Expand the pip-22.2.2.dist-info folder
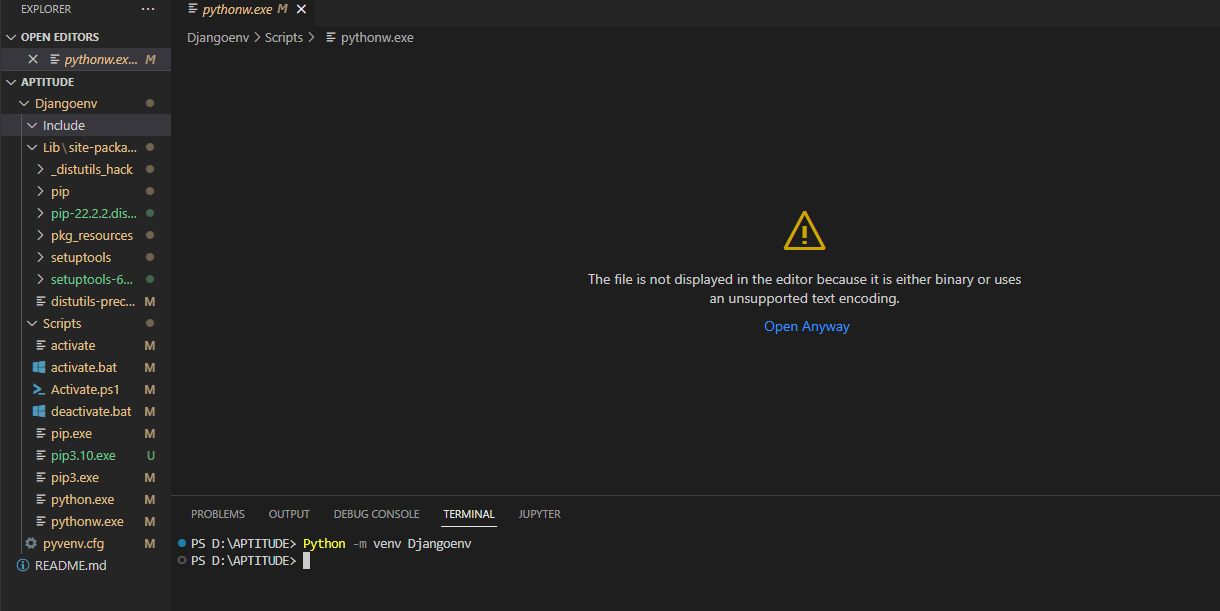The image size is (1220, 611). [x=40, y=213]
